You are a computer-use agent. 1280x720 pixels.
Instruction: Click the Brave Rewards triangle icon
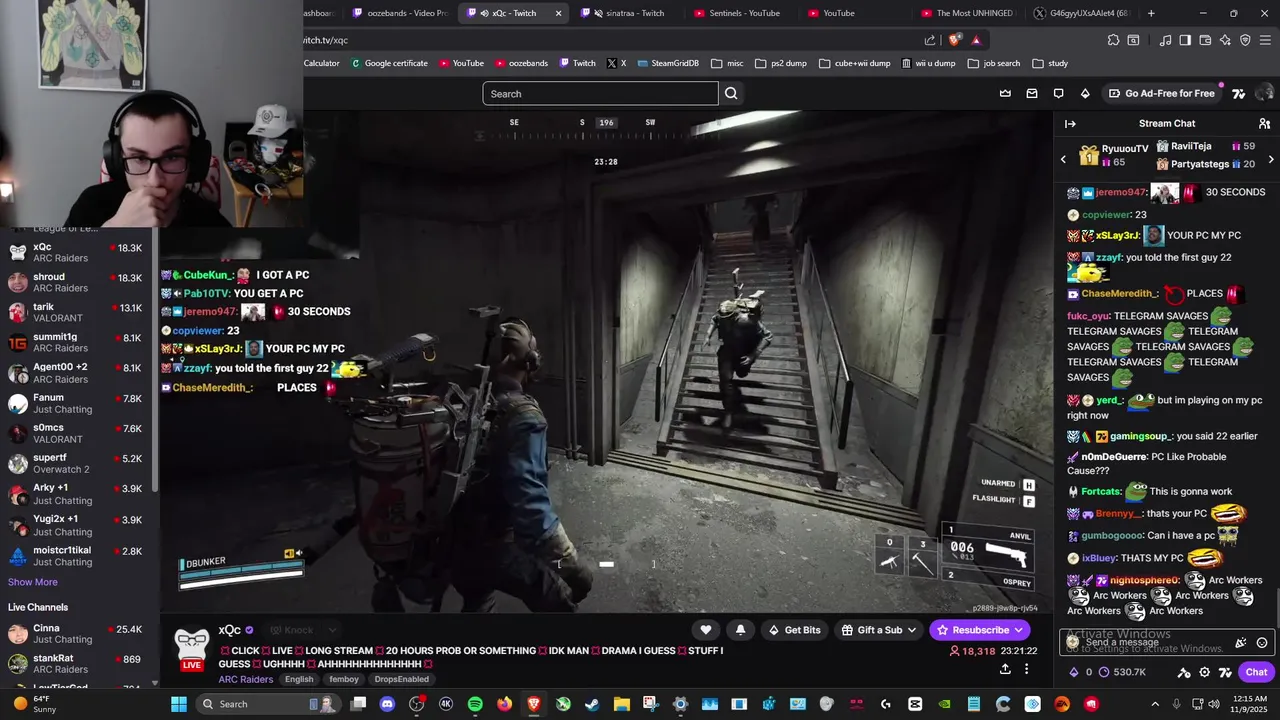click(x=976, y=40)
